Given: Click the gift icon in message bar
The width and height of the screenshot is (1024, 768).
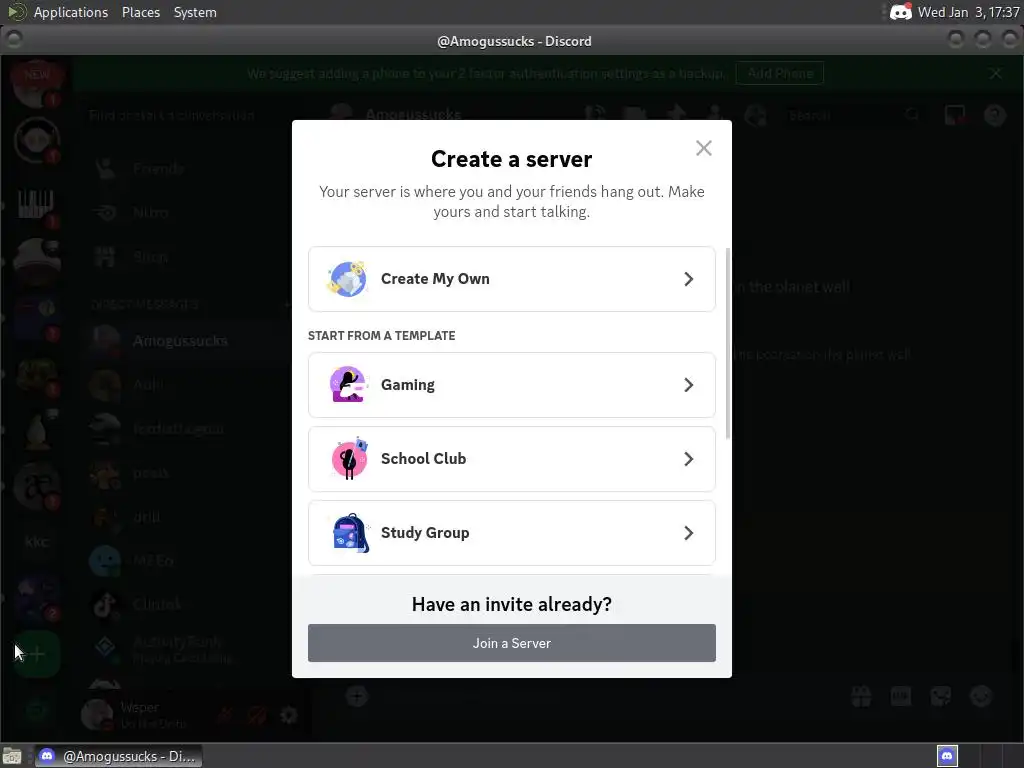Looking at the screenshot, I should [861, 696].
